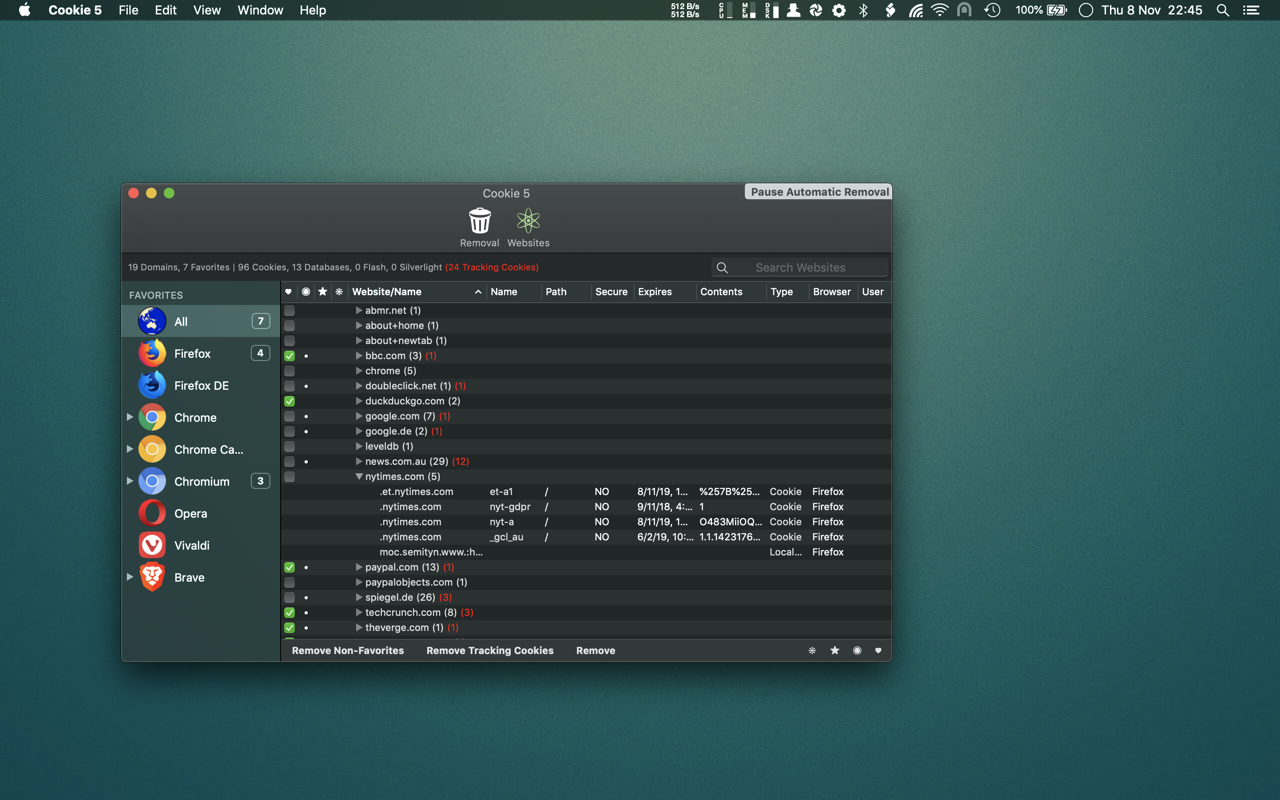The width and height of the screenshot is (1280, 800).
Task: Select the _gcl_au cookie row
Action: (x=586, y=537)
